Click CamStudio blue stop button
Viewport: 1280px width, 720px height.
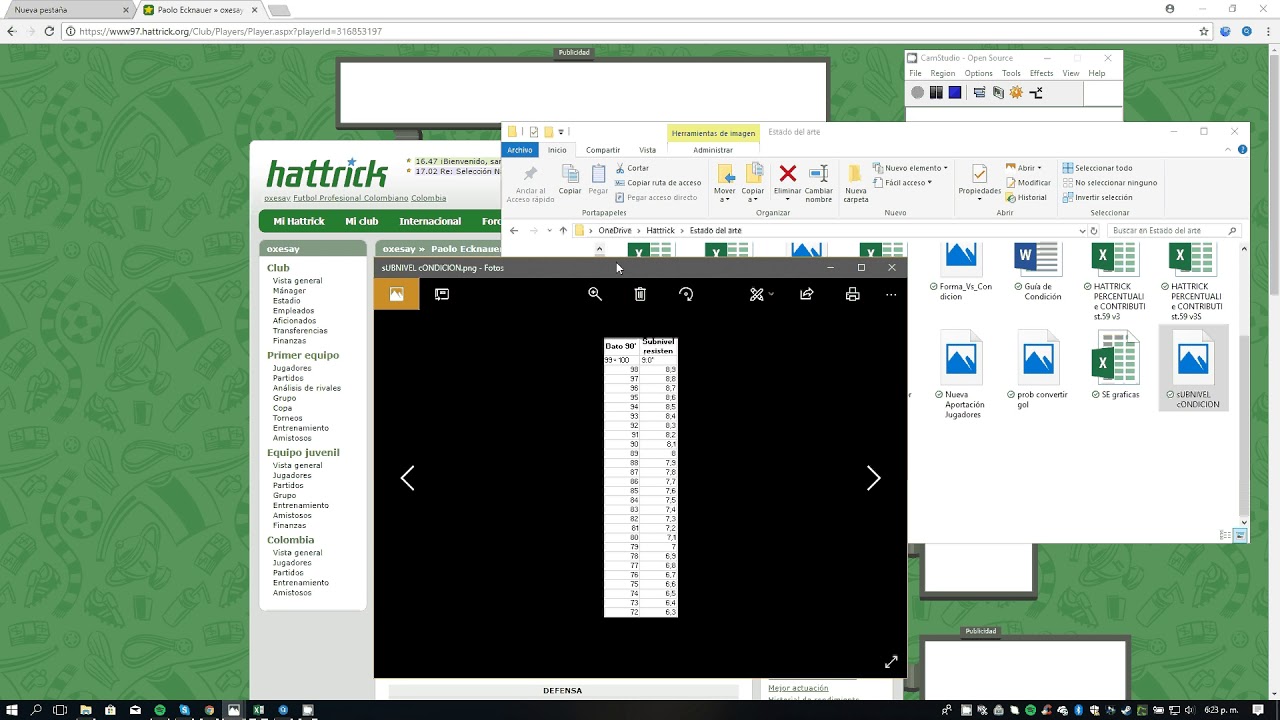coord(955,93)
